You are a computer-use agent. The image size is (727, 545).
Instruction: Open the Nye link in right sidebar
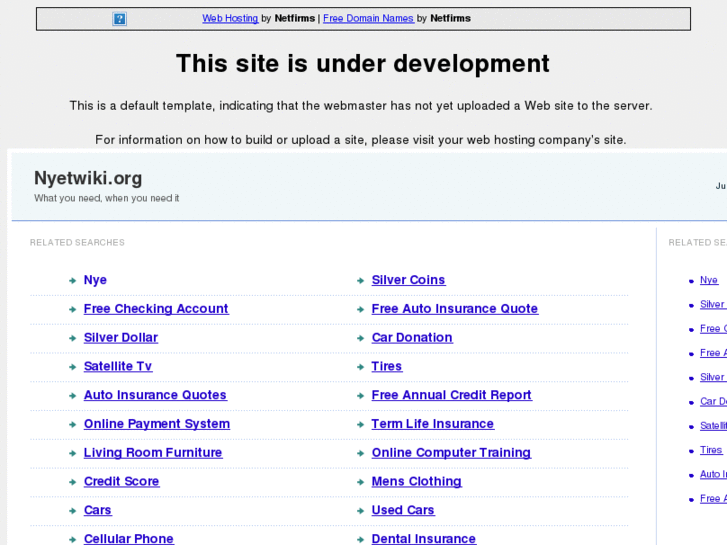tap(709, 280)
